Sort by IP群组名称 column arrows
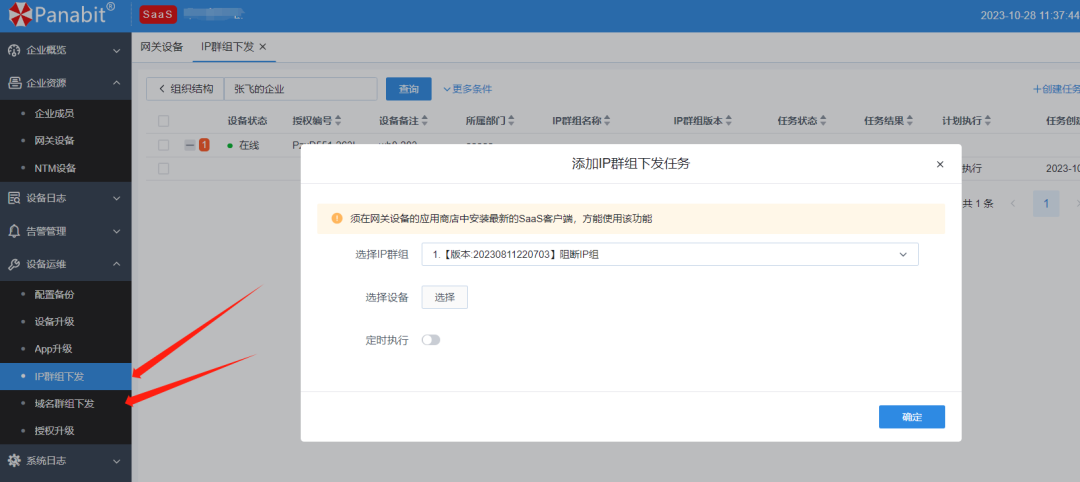Viewport: 1080px width, 482px height. (608, 120)
